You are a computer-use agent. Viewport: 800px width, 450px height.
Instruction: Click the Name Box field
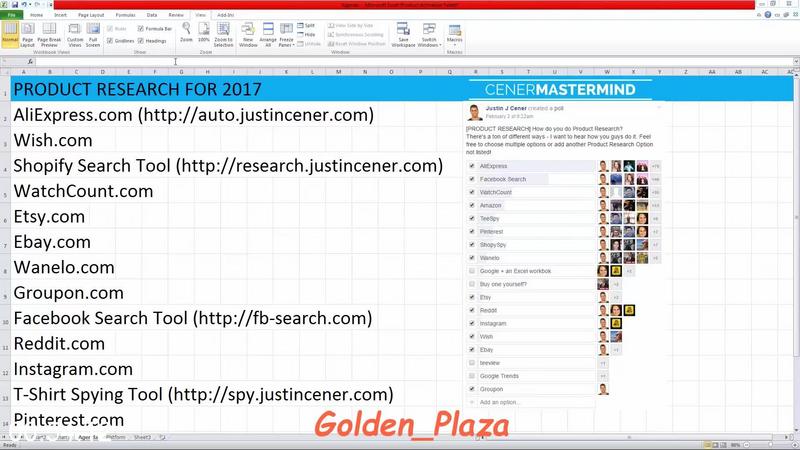click(x=11, y=62)
